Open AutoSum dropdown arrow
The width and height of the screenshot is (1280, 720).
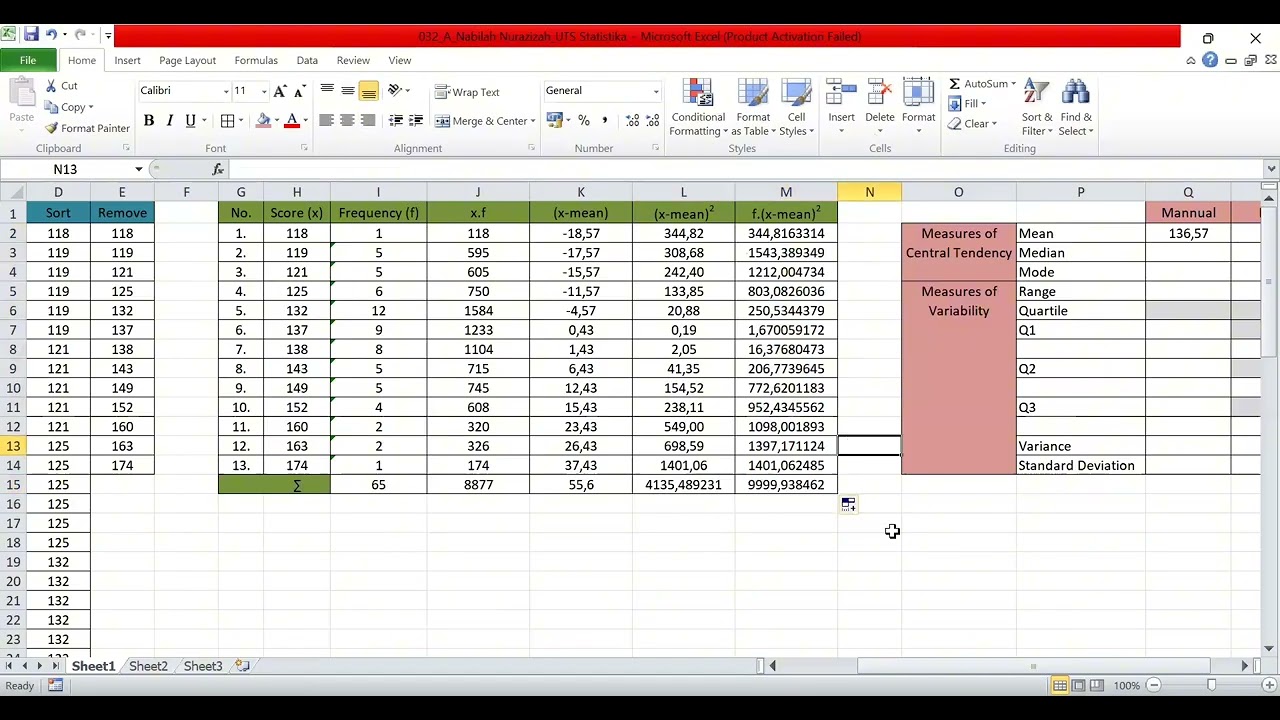[x=1013, y=84]
